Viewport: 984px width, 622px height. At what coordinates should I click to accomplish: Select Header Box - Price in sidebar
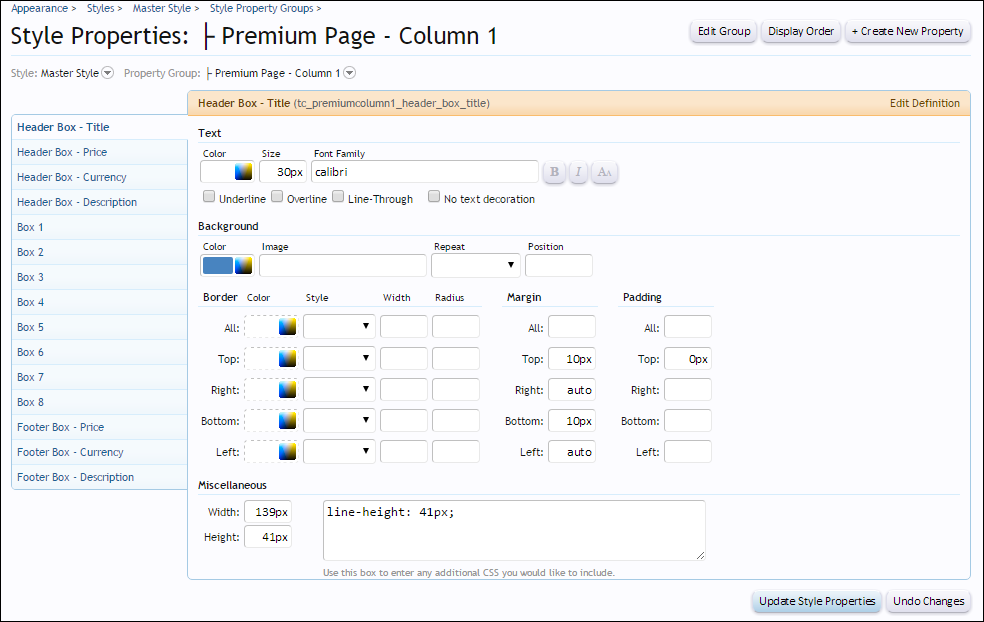(62, 152)
